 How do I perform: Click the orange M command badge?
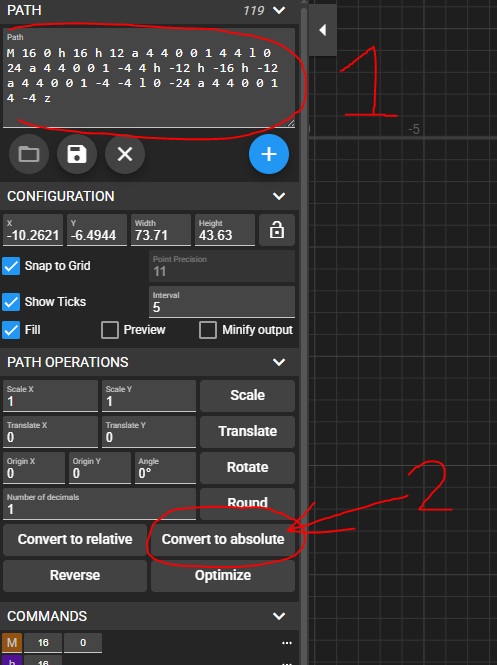tap(12, 643)
